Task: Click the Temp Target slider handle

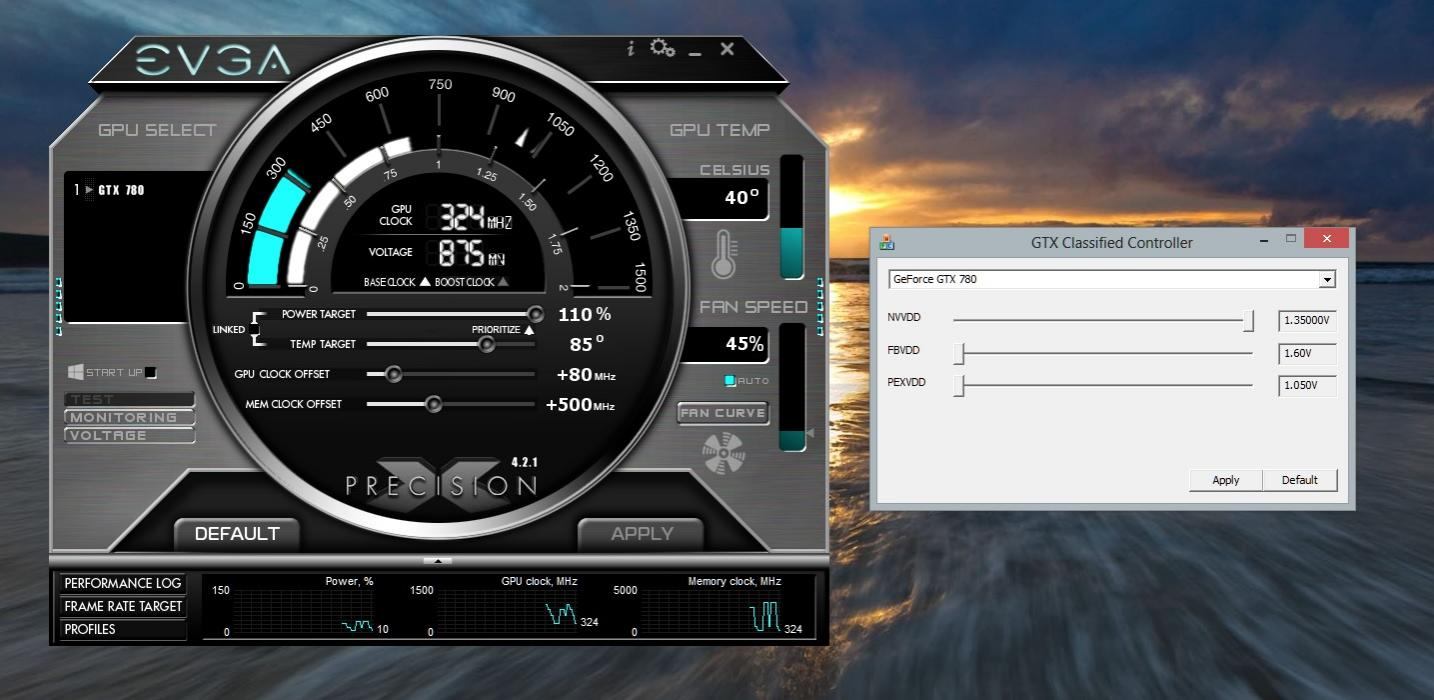Action: click(487, 344)
